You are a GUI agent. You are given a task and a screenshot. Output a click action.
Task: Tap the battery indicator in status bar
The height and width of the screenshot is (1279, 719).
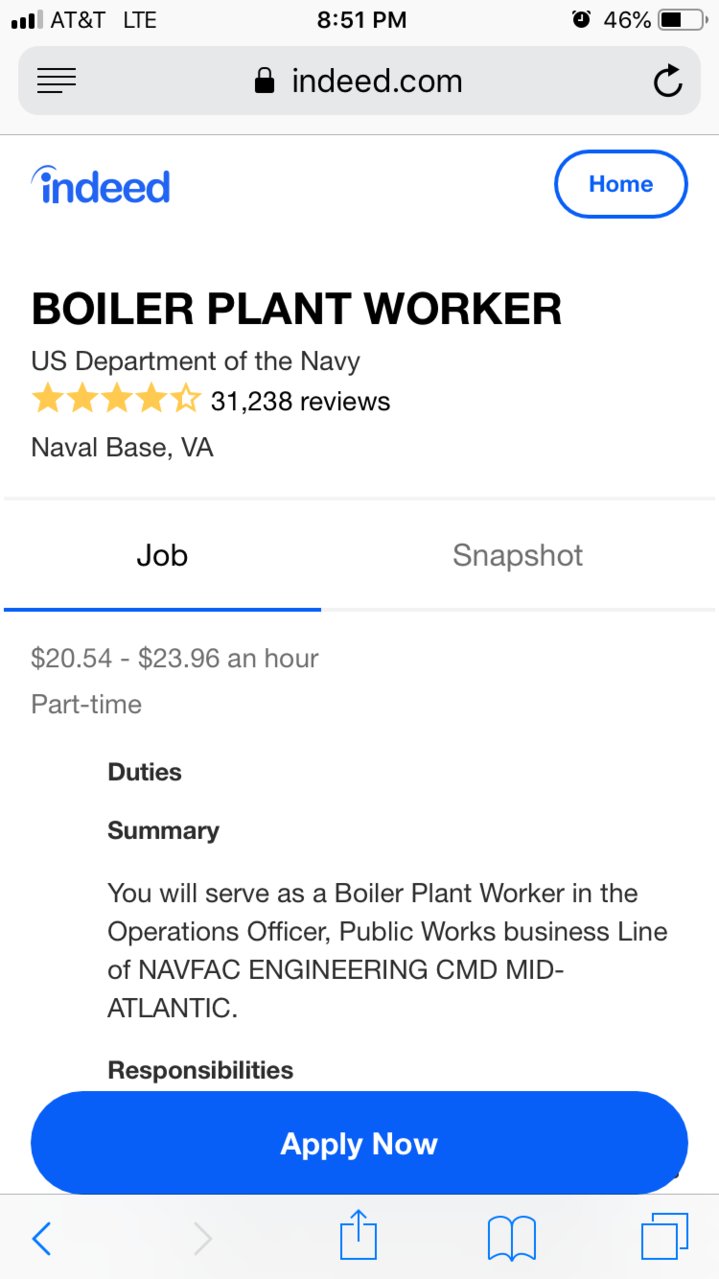(x=681, y=20)
